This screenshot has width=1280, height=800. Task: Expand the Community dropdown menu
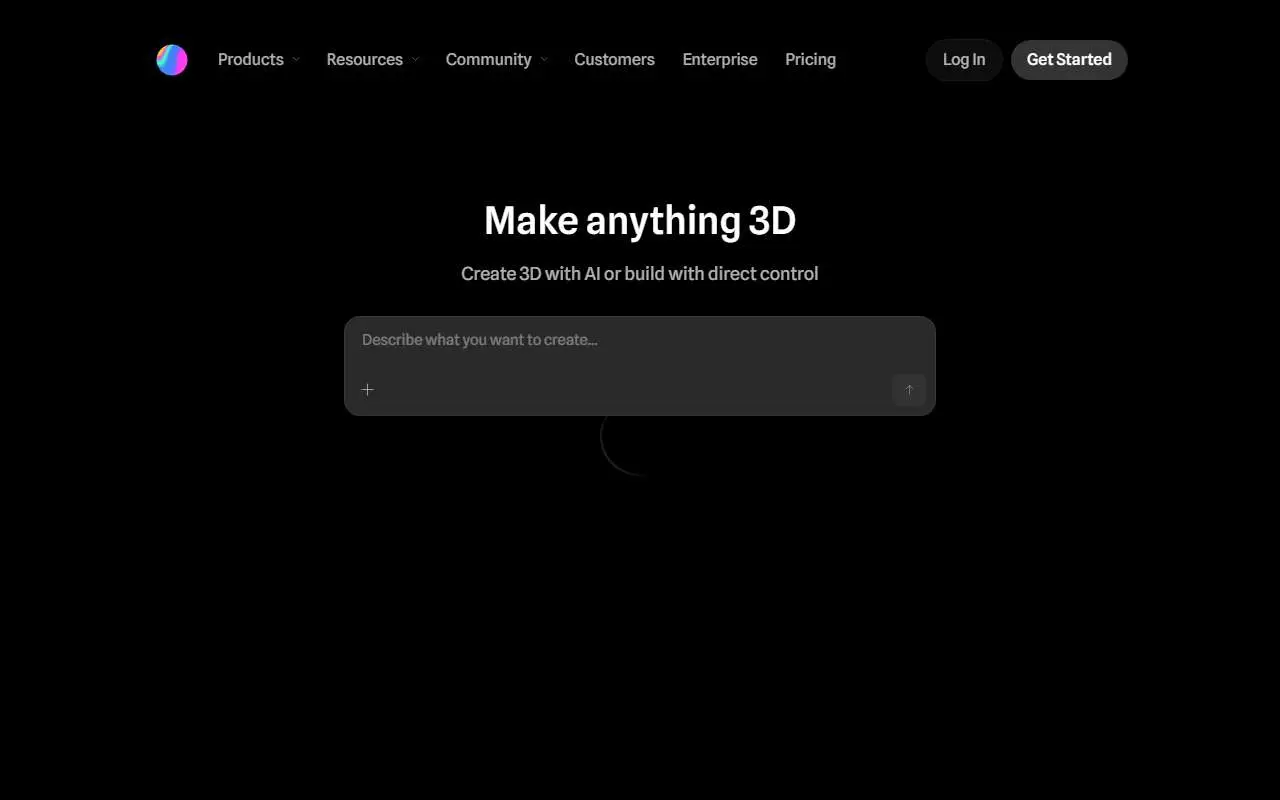click(497, 60)
